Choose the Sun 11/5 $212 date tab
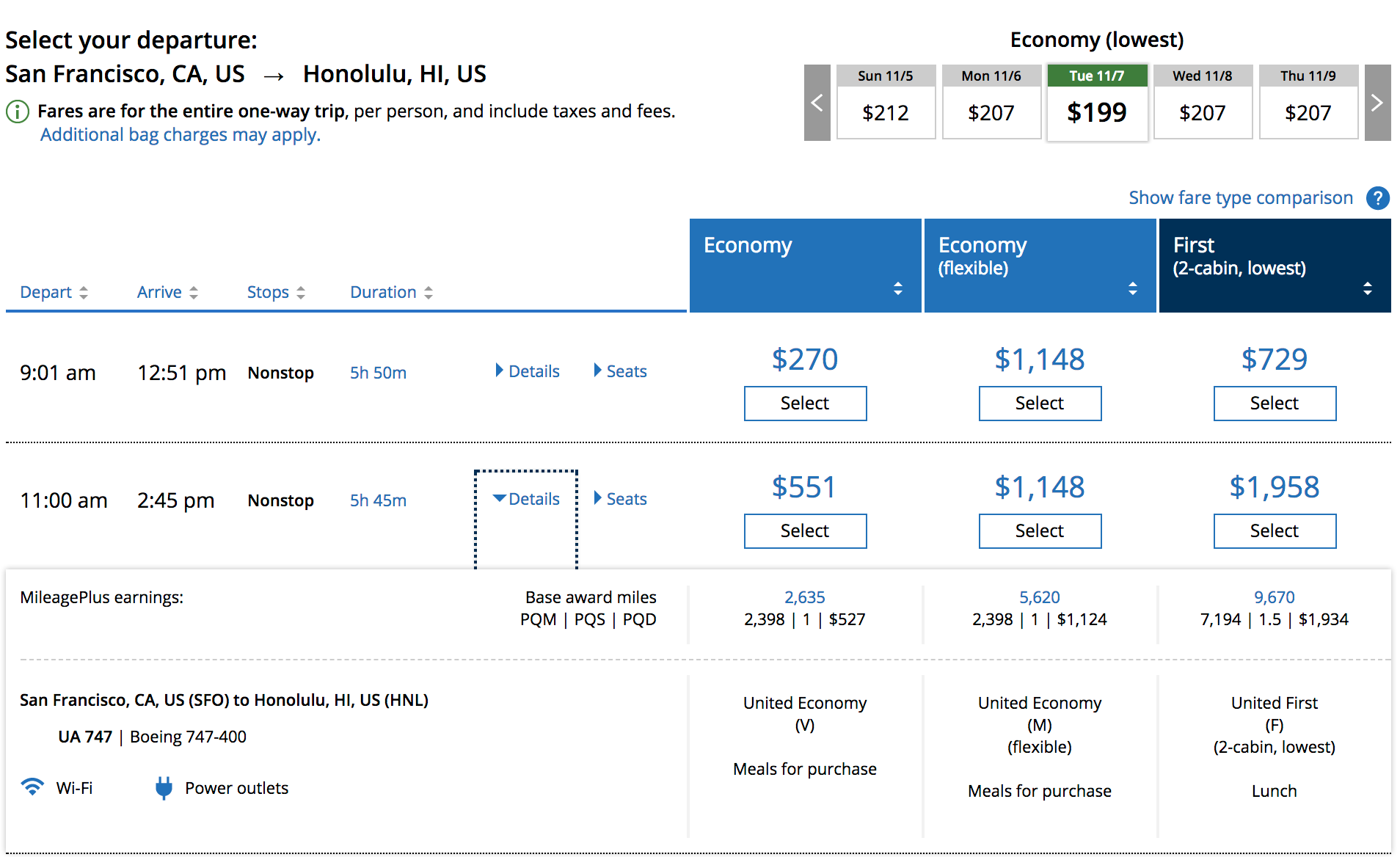Image resolution: width=1400 pixels, height=857 pixels. point(886,103)
